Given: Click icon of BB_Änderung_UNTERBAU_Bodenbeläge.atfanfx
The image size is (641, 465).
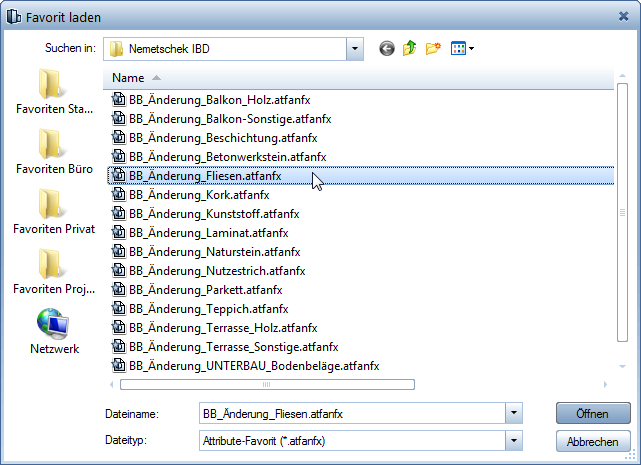Looking at the screenshot, I should click(x=119, y=366).
